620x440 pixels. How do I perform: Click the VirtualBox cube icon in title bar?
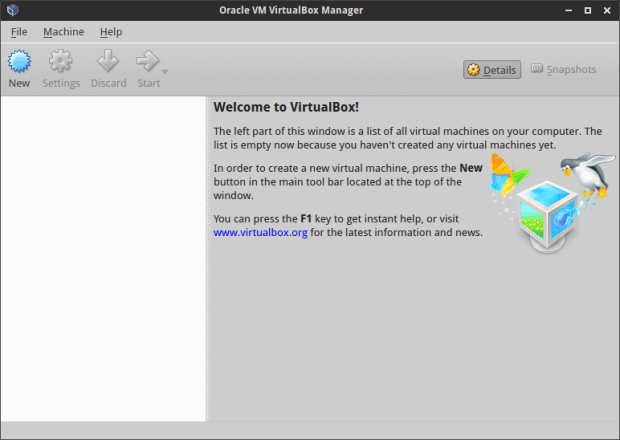tap(13, 10)
